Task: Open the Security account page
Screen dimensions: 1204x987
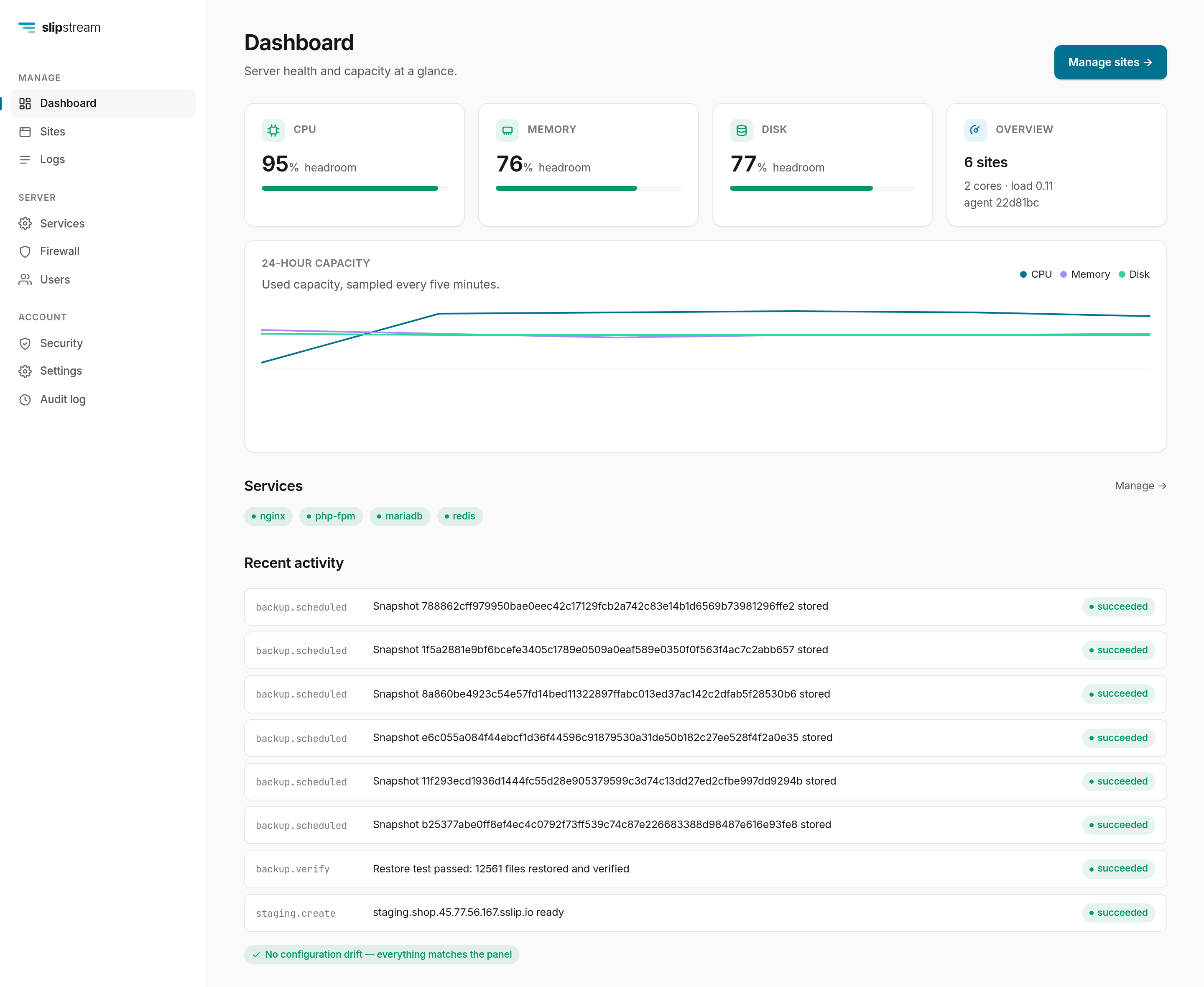Action: [103, 343]
